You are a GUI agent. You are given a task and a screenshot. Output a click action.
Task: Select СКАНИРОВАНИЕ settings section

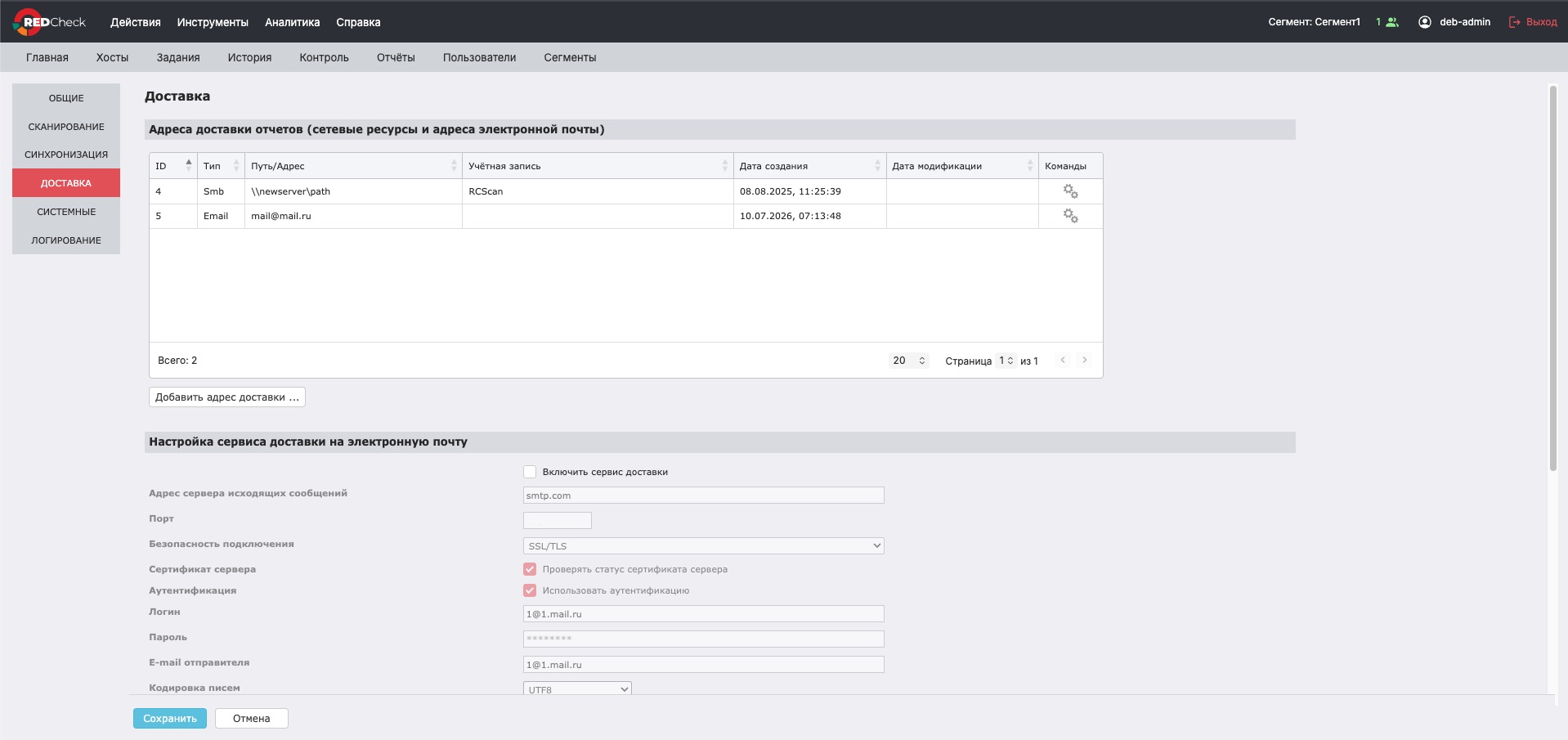coord(66,127)
